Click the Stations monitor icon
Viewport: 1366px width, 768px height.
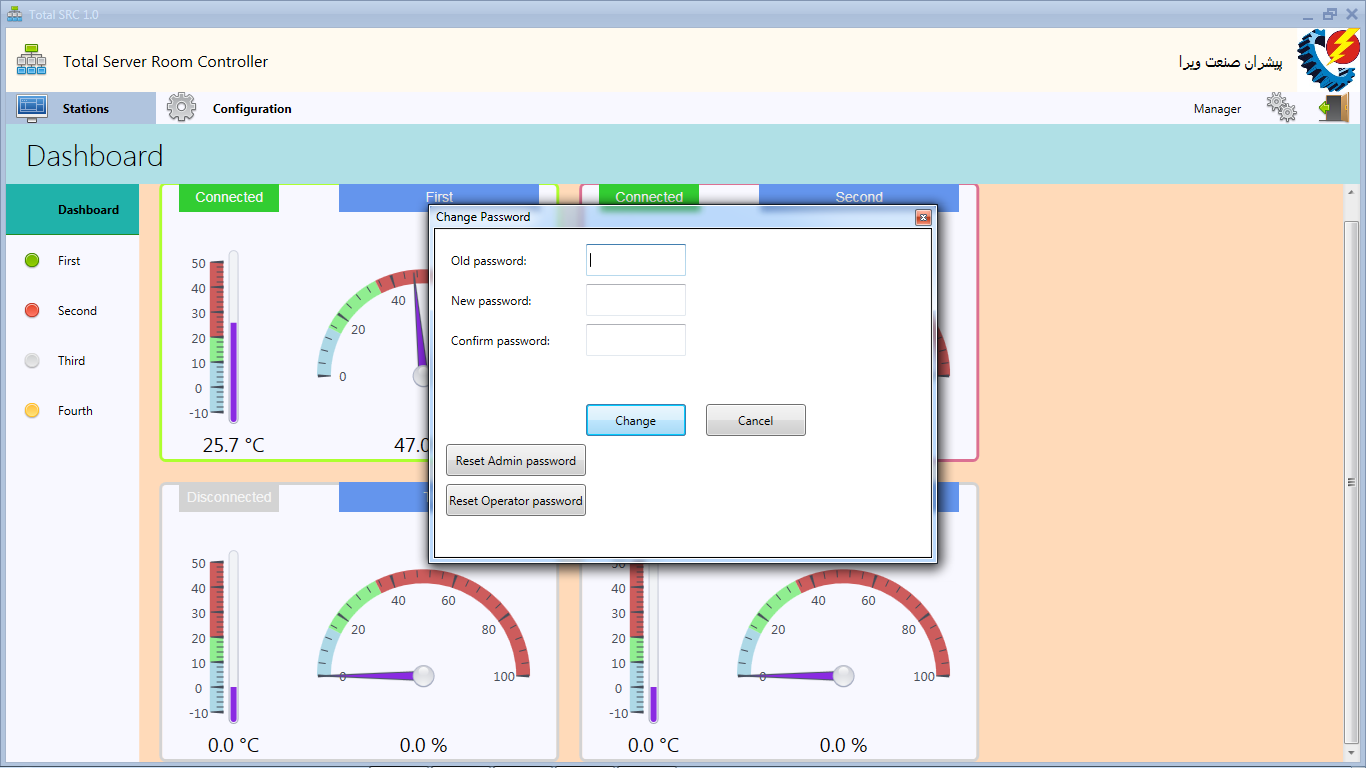[x=32, y=108]
